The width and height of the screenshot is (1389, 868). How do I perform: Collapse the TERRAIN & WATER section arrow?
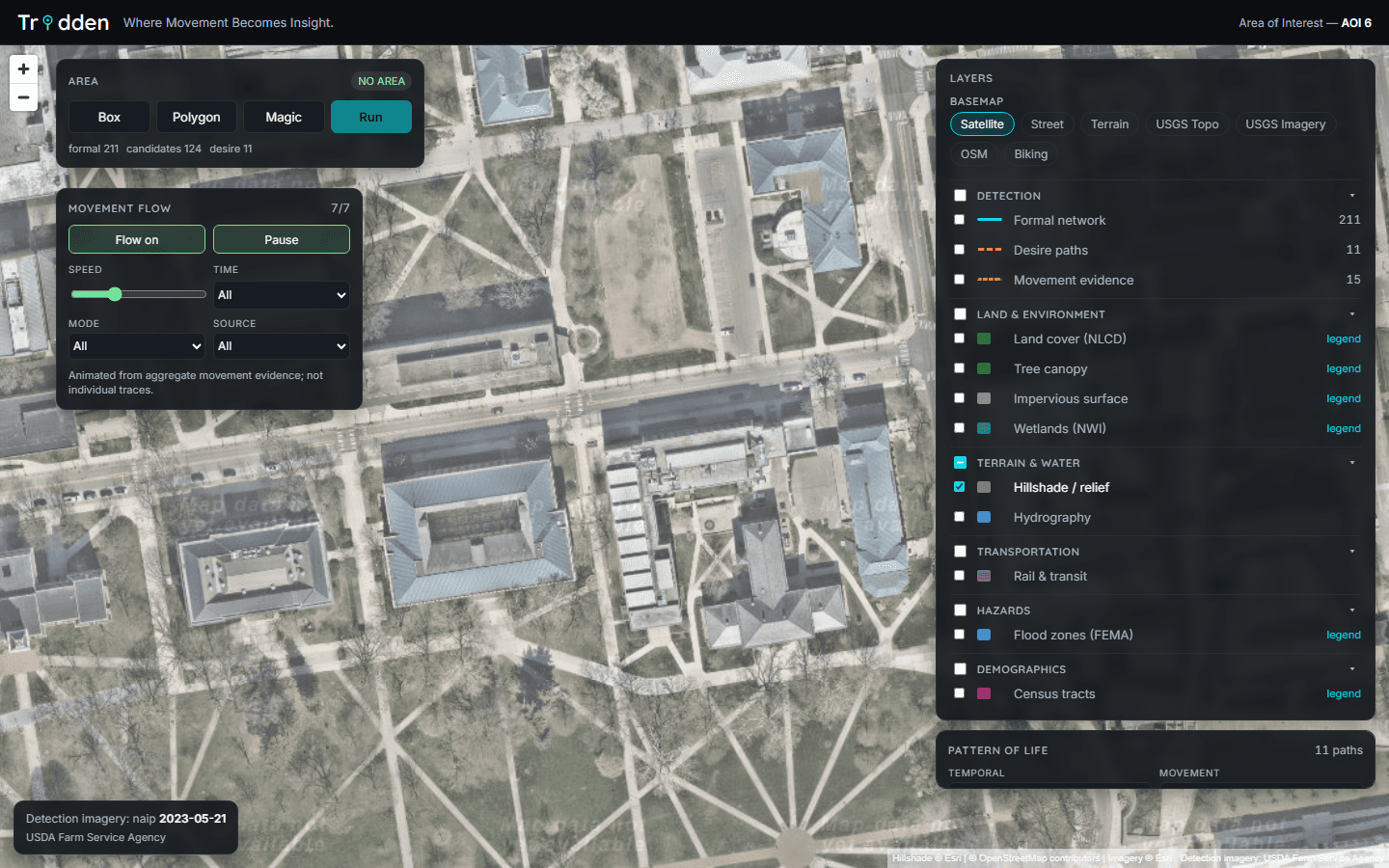[1352, 463]
